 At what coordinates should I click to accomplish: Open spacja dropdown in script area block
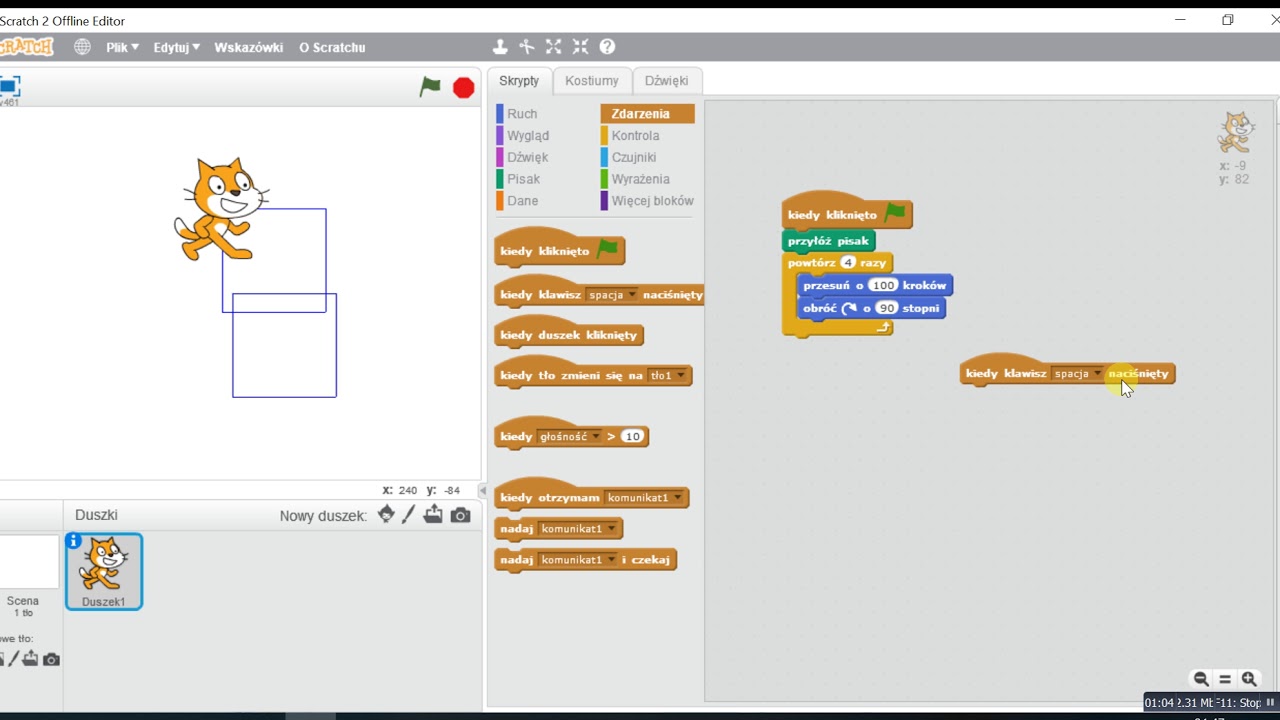(1077, 374)
